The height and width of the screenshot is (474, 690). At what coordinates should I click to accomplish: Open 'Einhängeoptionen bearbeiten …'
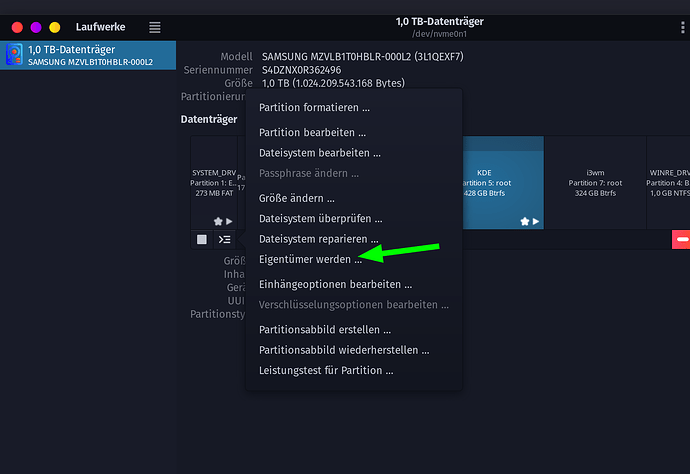pyautogui.click(x=335, y=284)
